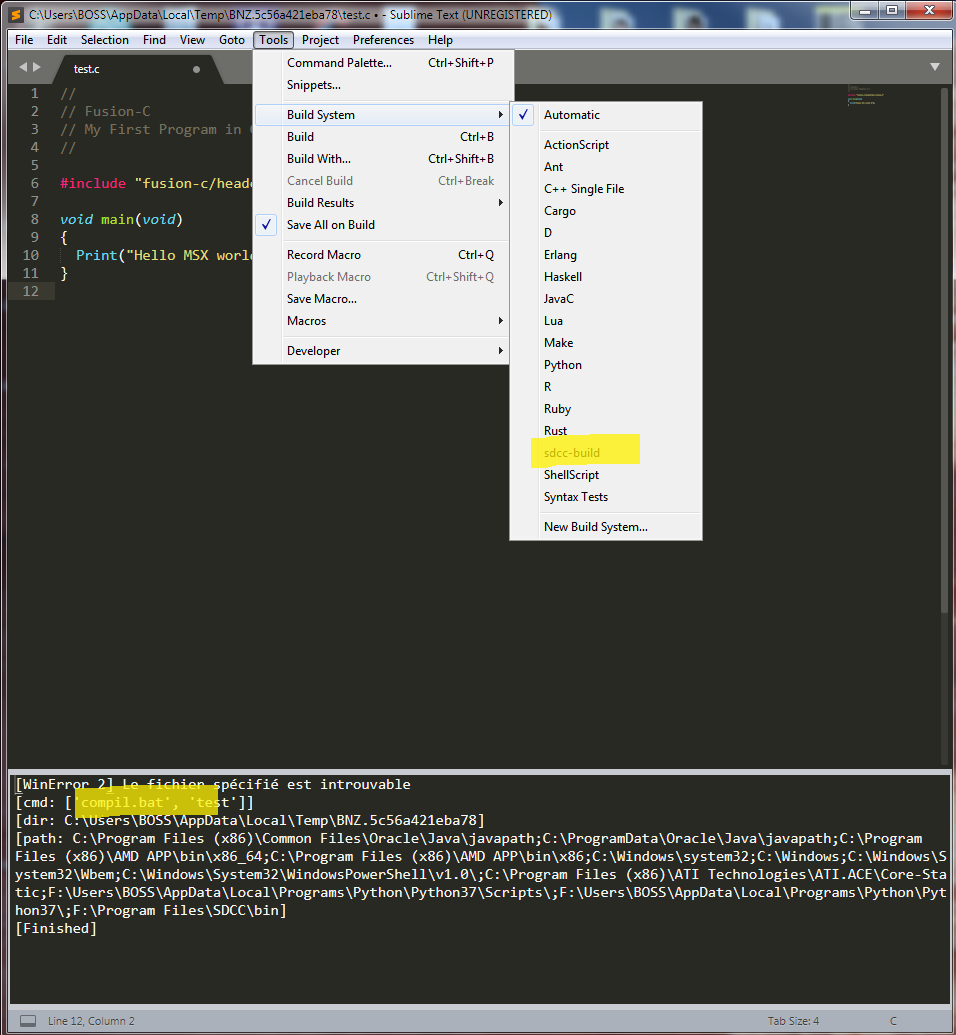Toggle the panel switcher icon in status bar

point(28,1020)
